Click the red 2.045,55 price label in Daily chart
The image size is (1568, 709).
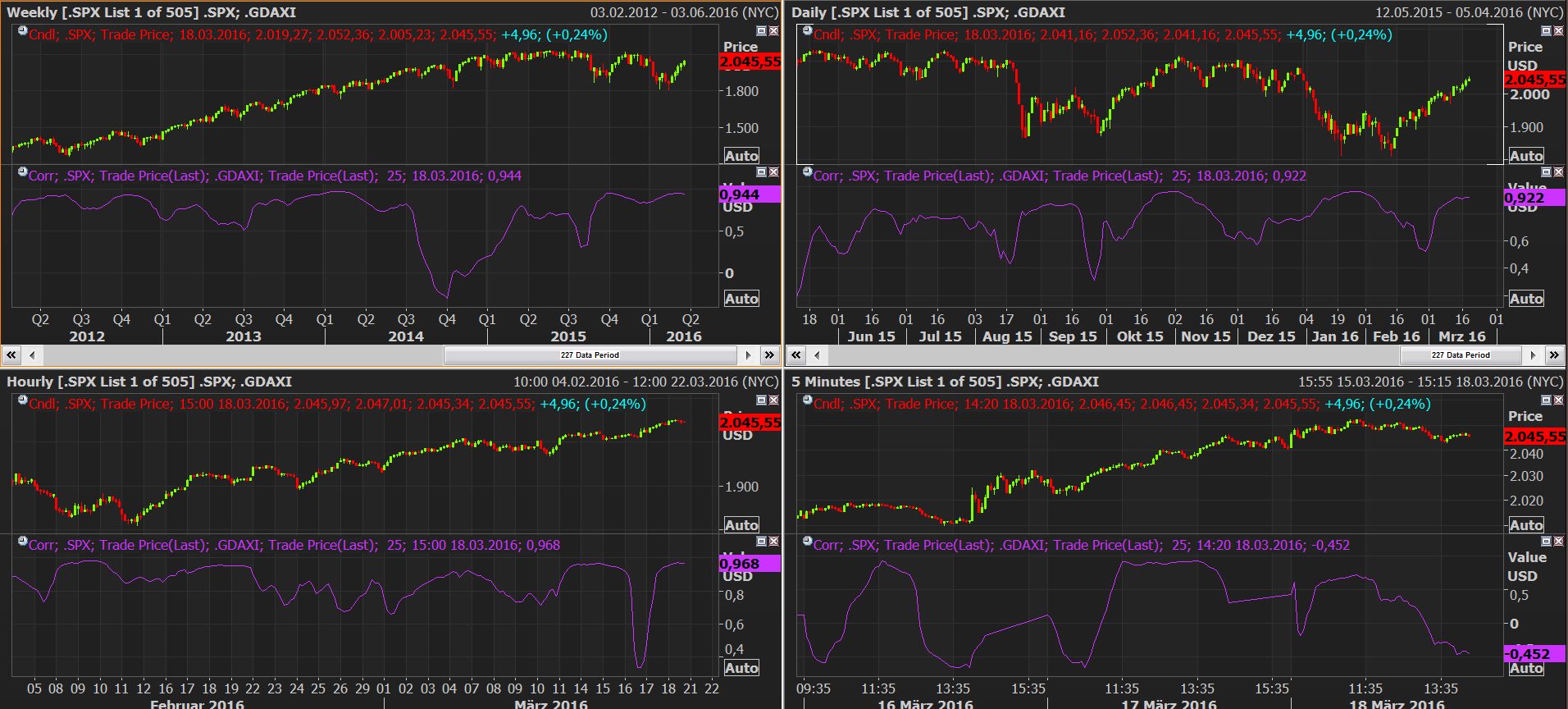tap(1534, 80)
